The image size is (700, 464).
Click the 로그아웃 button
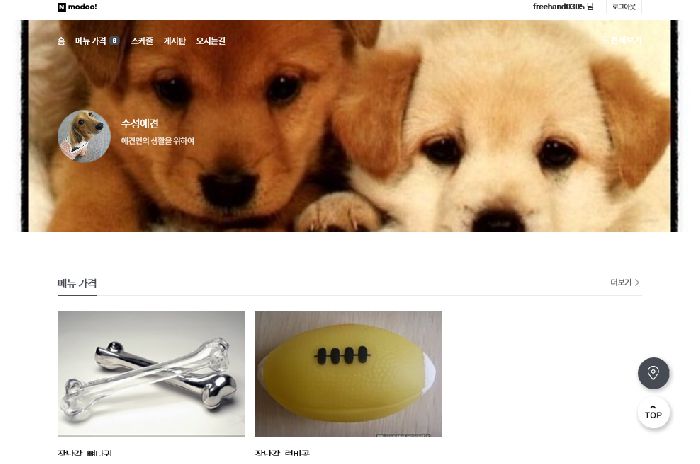pos(624,7)
